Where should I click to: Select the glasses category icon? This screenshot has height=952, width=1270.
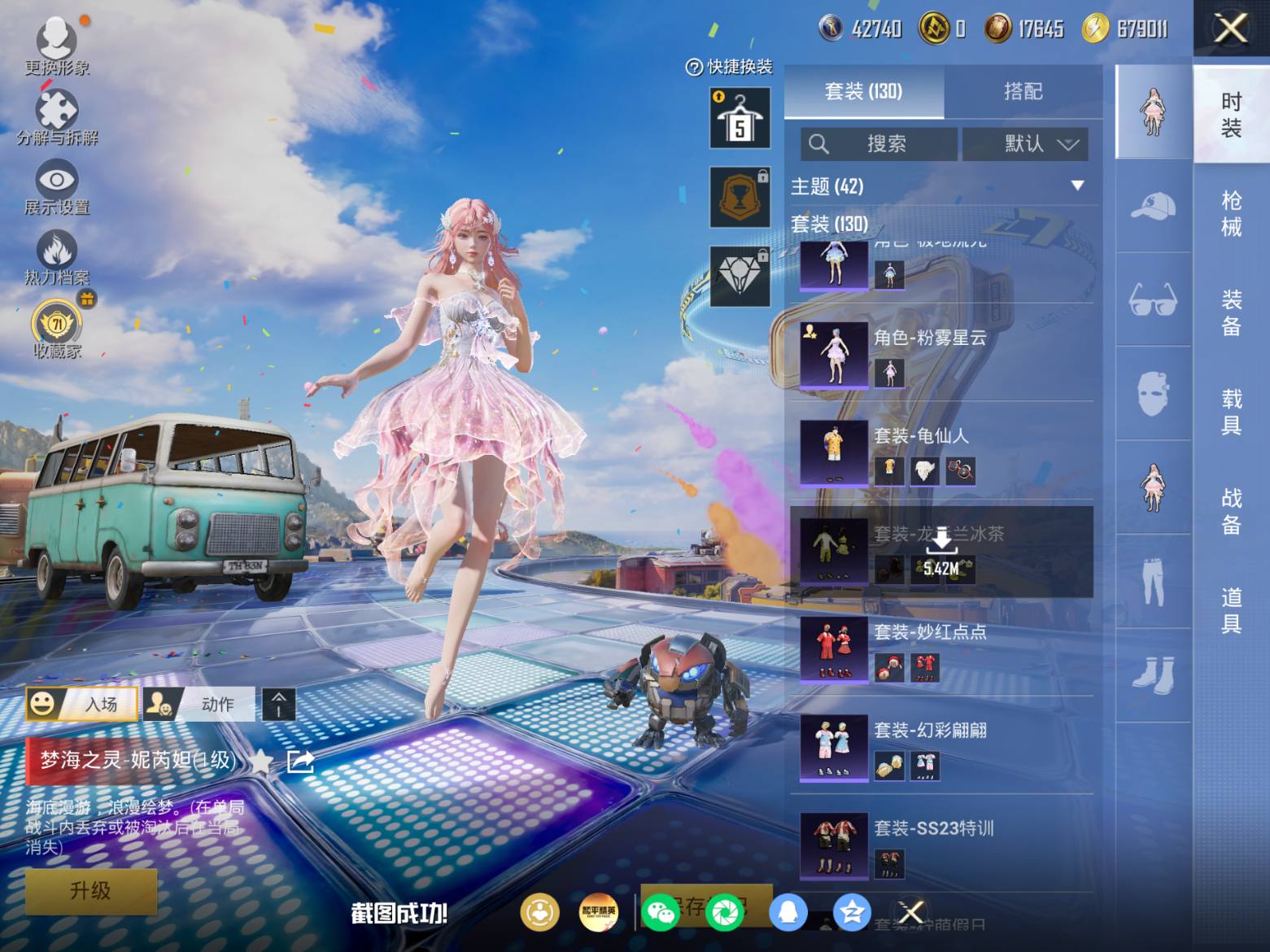pos(1152,299)
